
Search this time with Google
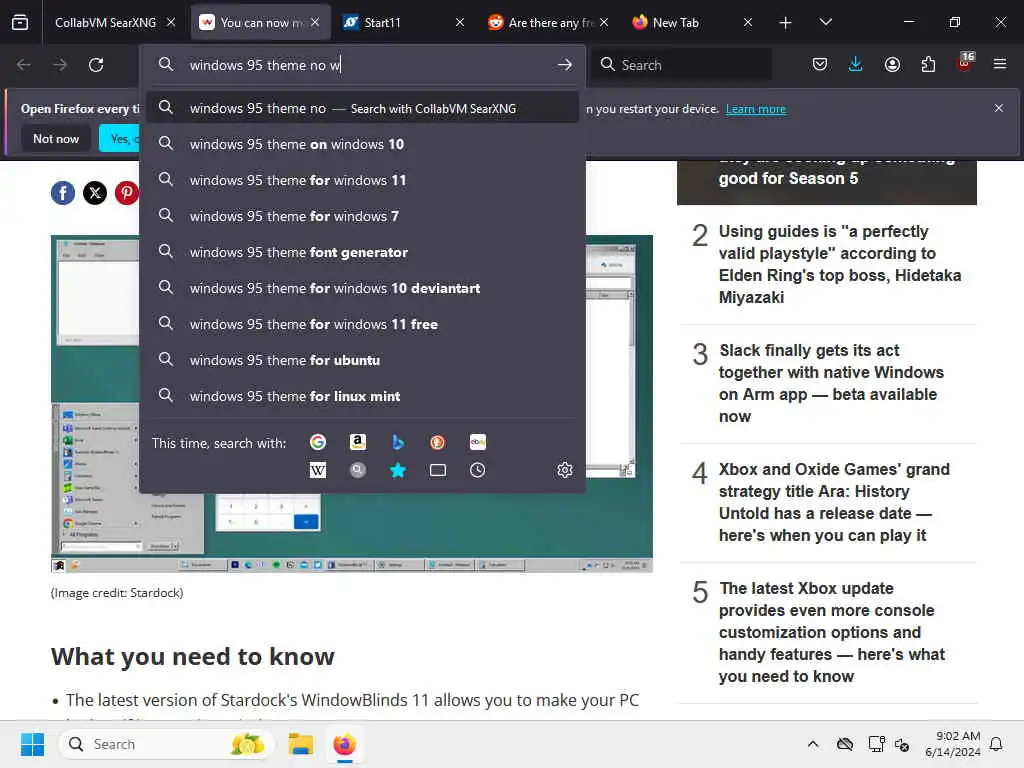click(x=317, y=442)
